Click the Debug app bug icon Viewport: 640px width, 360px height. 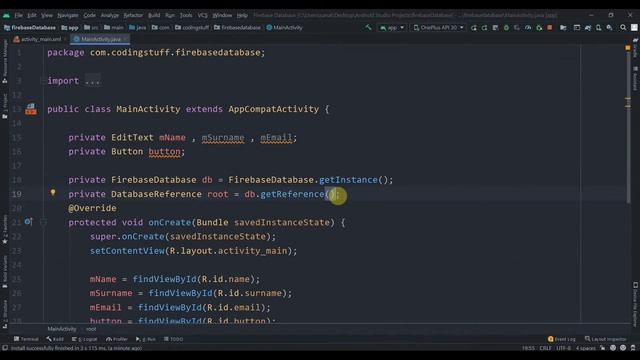pos(506,28)
